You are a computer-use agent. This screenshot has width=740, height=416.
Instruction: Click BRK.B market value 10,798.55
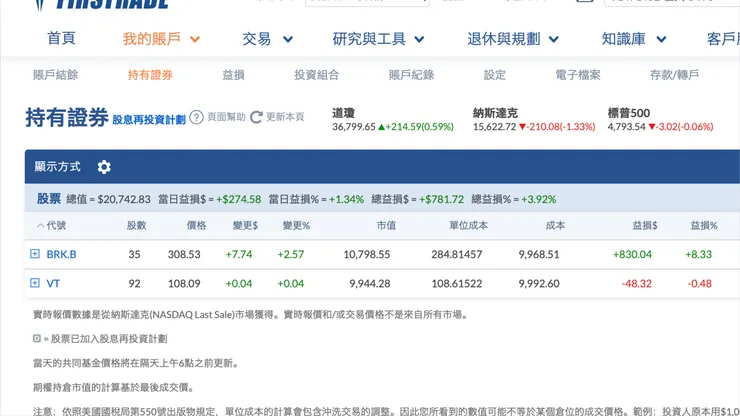point(367,254)
